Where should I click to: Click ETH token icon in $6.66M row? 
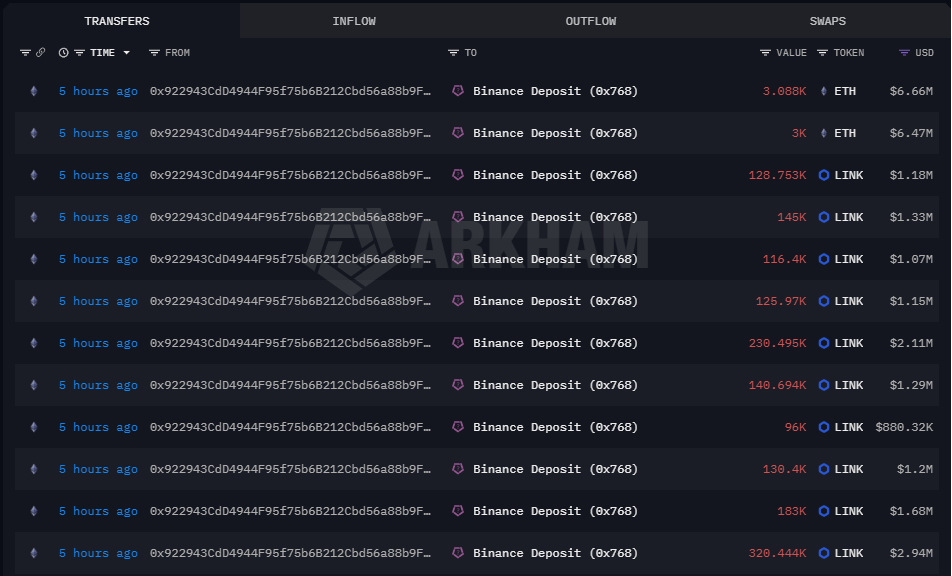click(824, 91)
